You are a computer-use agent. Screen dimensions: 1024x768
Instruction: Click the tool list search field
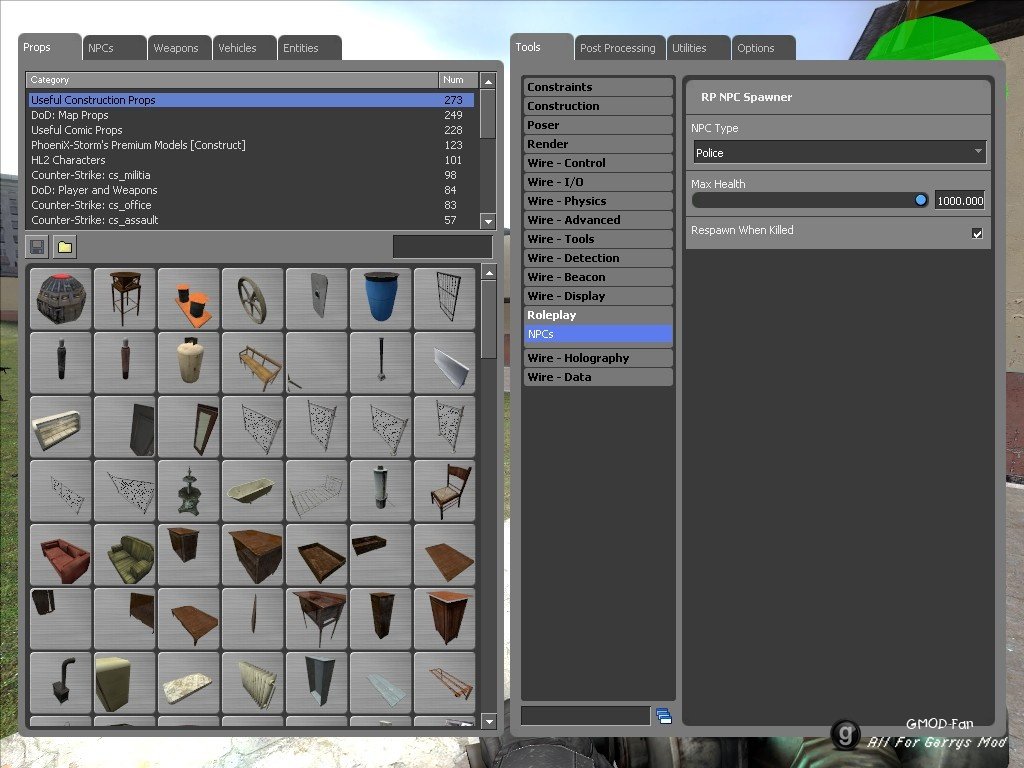click(x=586, y=716)
